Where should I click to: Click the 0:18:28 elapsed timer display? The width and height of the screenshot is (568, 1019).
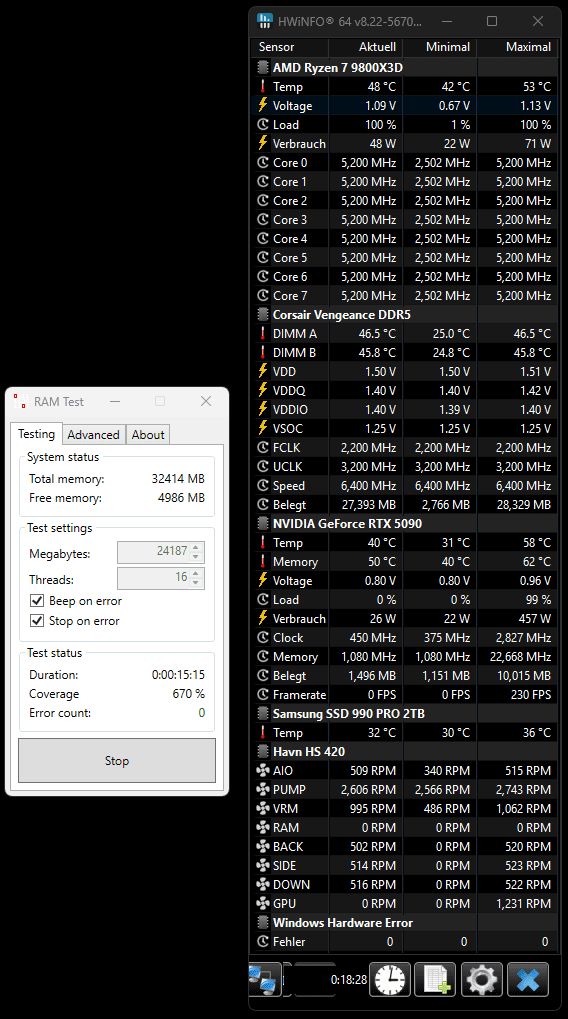348,979
